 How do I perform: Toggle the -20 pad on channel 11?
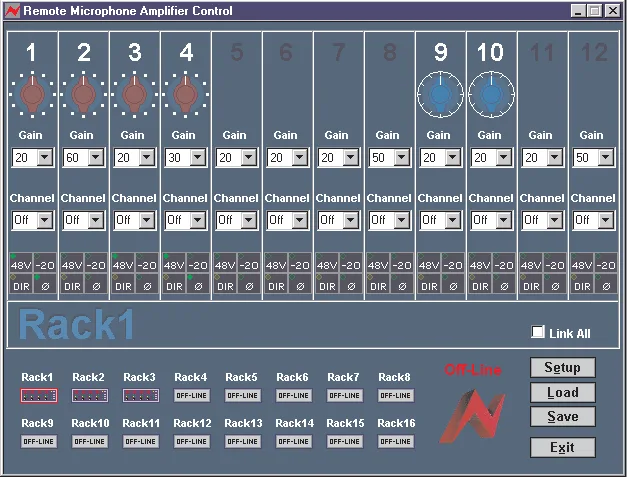(555, 262)
